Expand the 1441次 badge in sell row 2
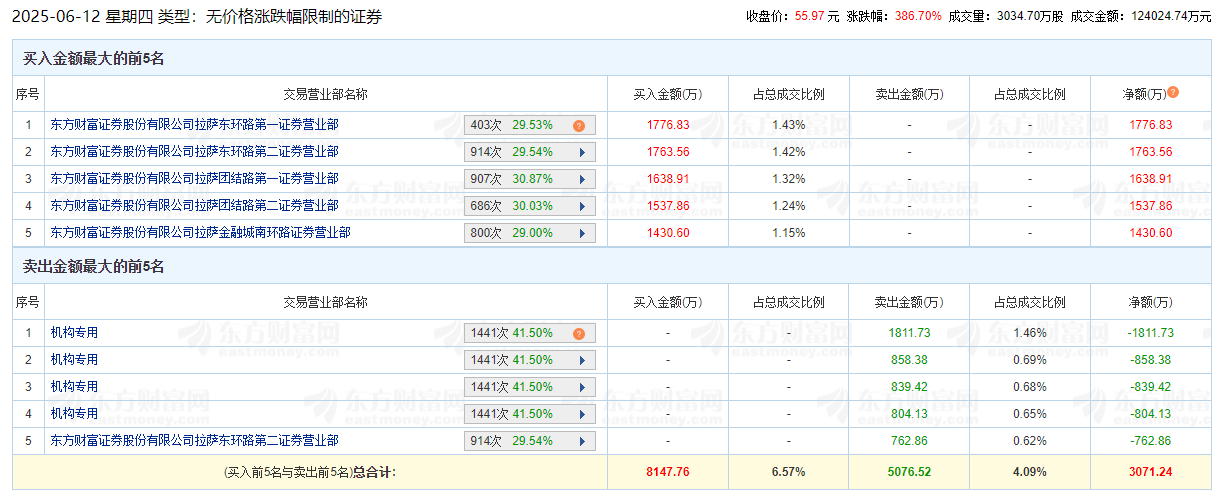1221x500 pixels. [580, 360]
